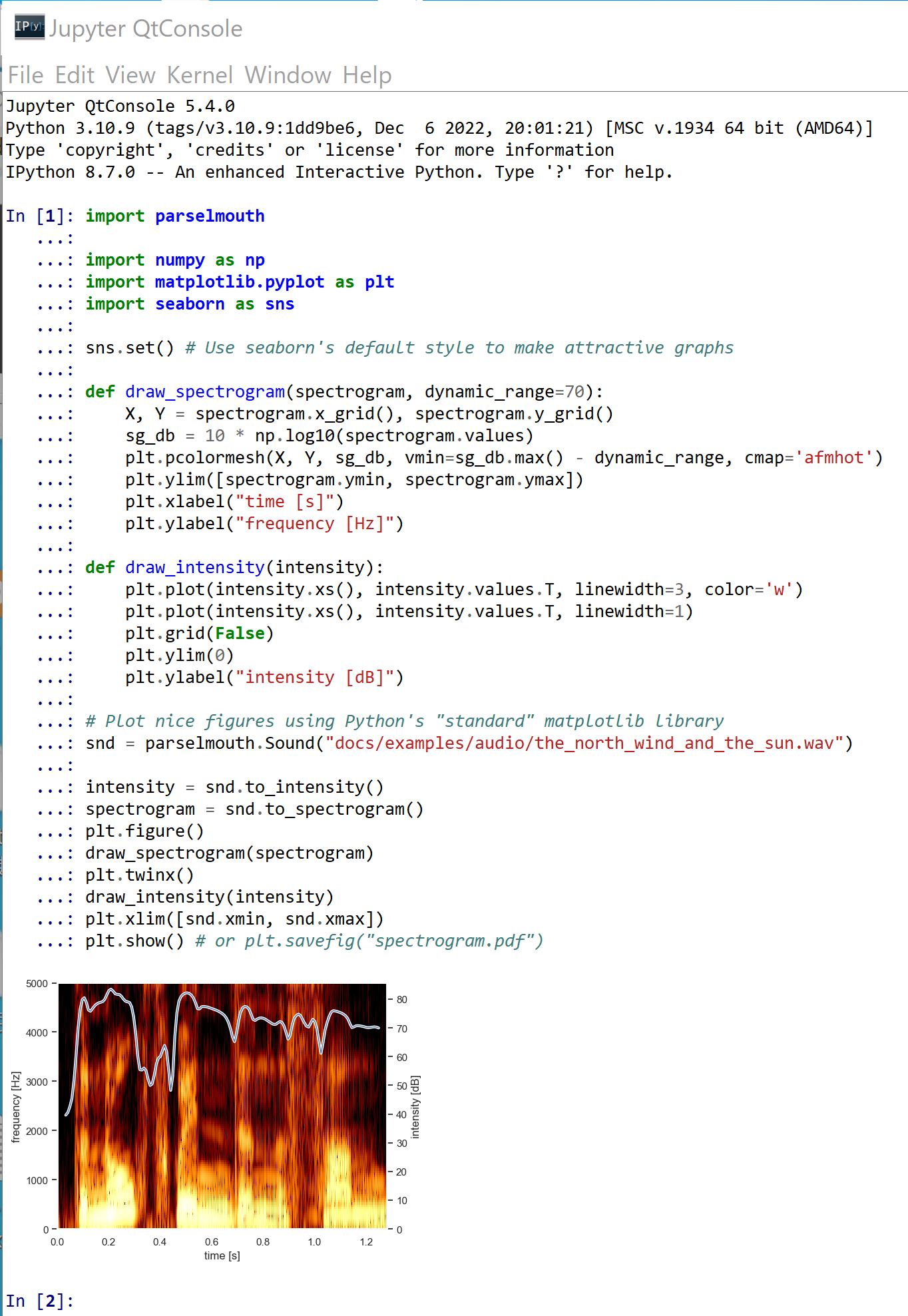
Task: Click the parselmouth.Sound wav path line
Action: click(469, 744)
